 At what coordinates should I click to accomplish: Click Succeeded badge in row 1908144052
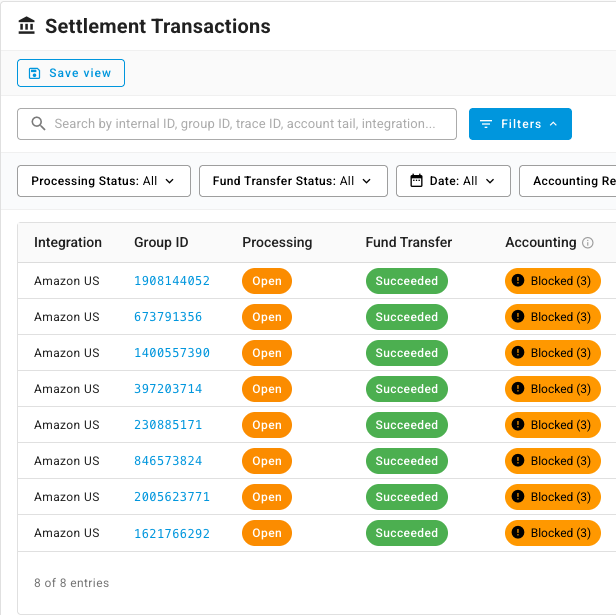(407, 281)
